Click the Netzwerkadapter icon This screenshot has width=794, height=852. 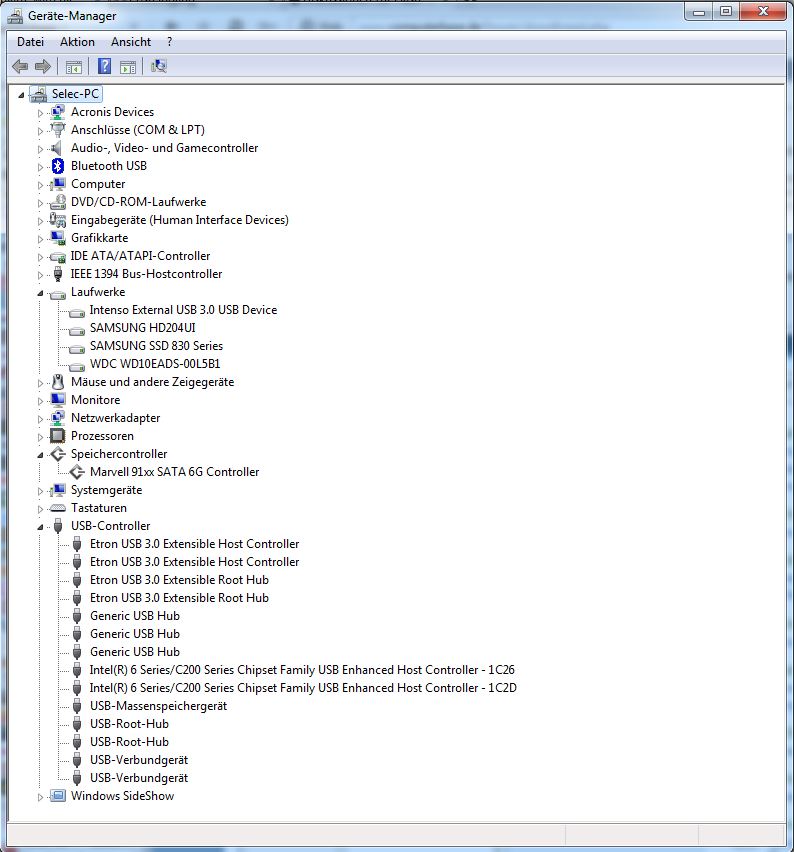click(58, 418)
